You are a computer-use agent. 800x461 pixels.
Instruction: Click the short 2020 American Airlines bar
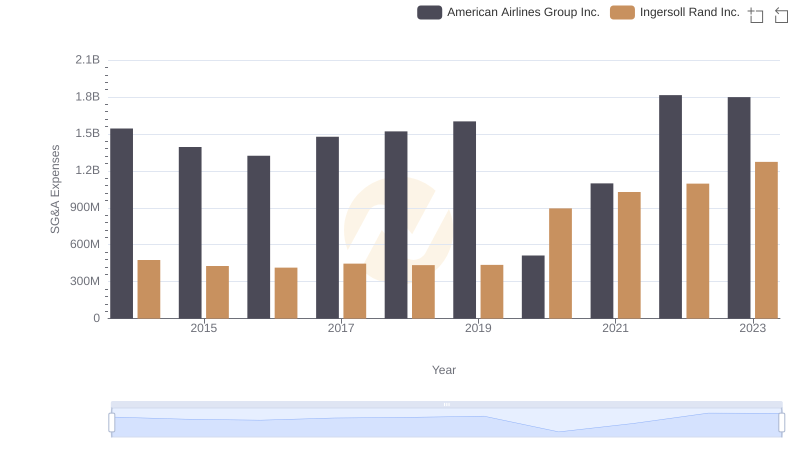pyautogui.click(x=533, y=287)
